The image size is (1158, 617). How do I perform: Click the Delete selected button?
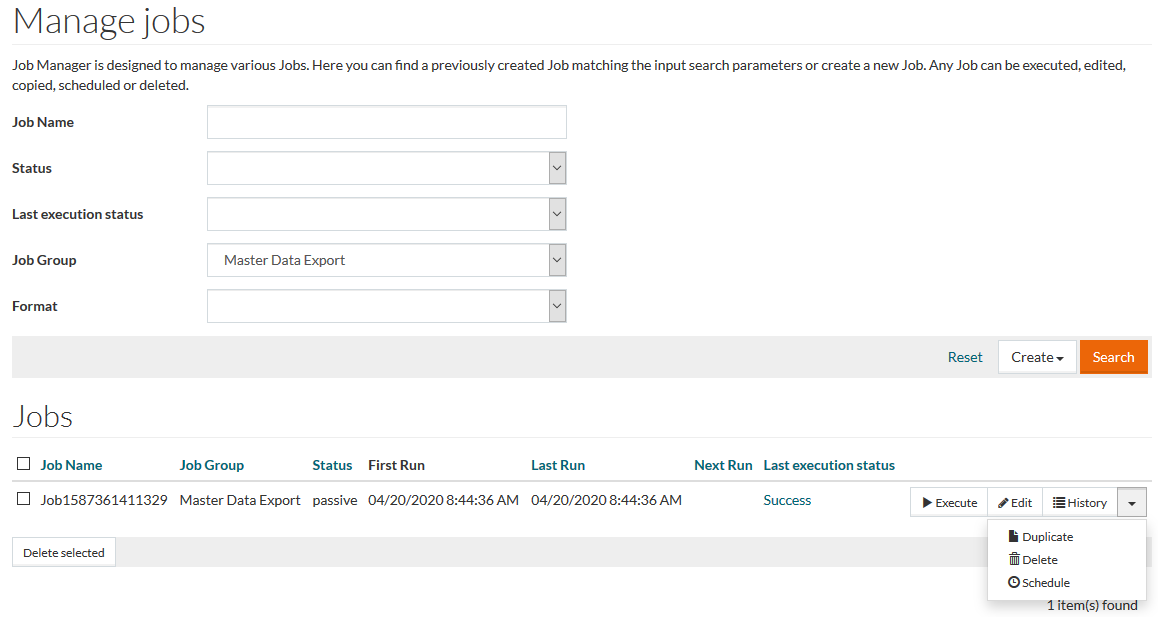coord(64,553)
